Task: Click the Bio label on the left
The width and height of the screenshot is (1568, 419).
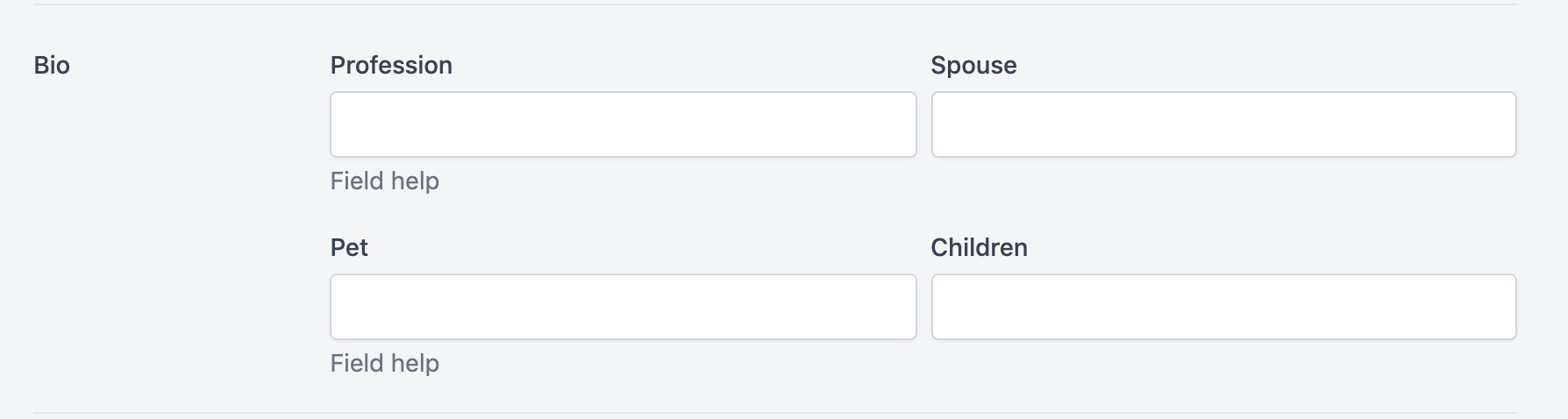Action: (52, 66)
